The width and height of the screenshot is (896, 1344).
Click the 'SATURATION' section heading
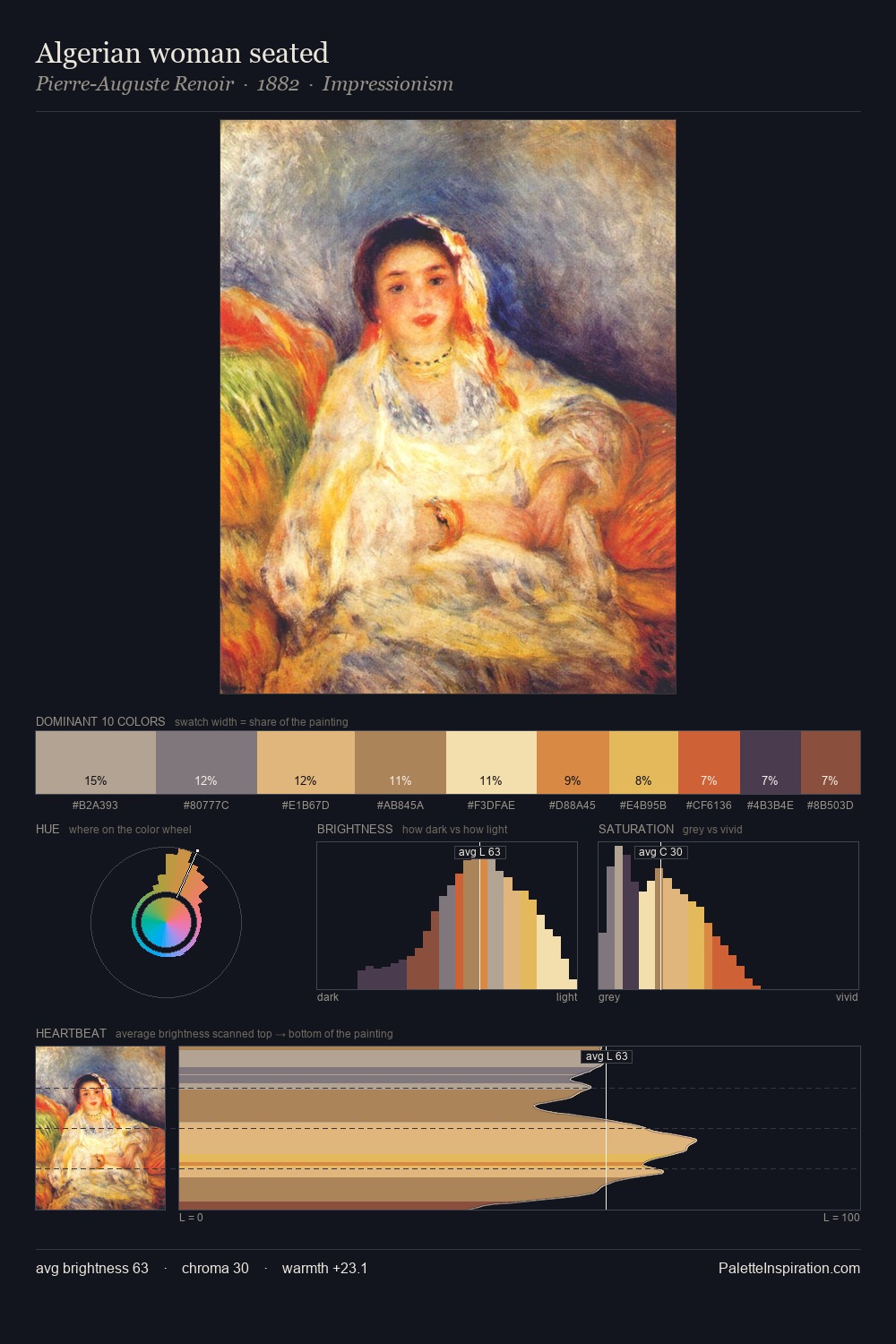tap(636, 829)
